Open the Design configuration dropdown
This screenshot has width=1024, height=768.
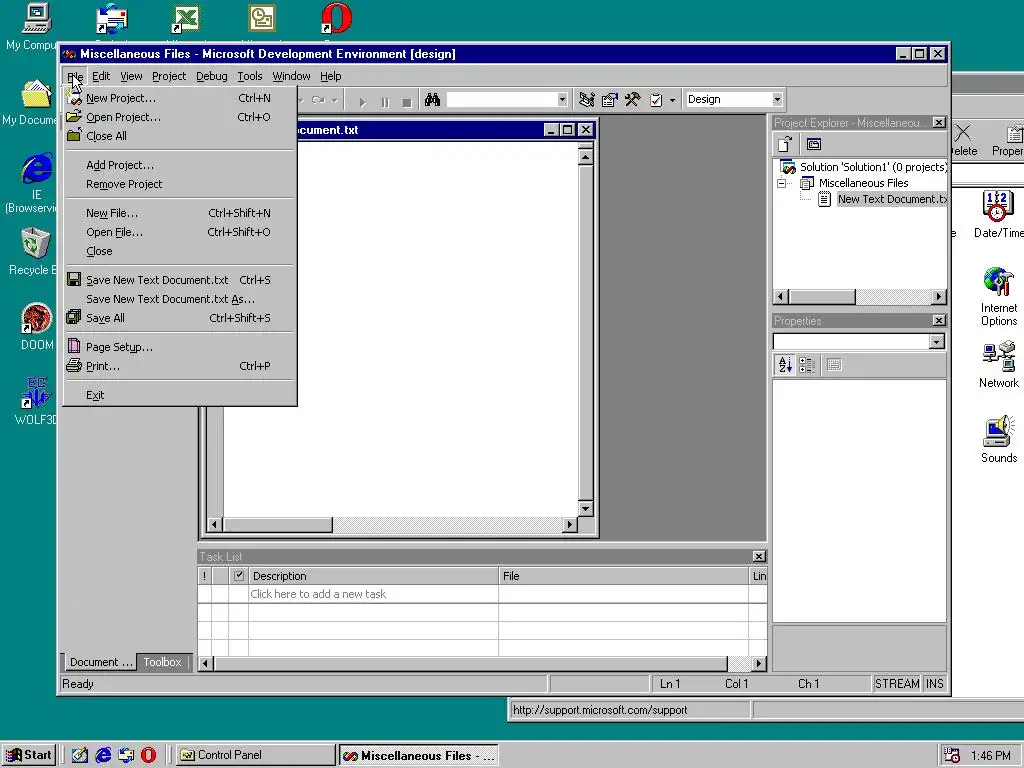[x=776, y=99]
